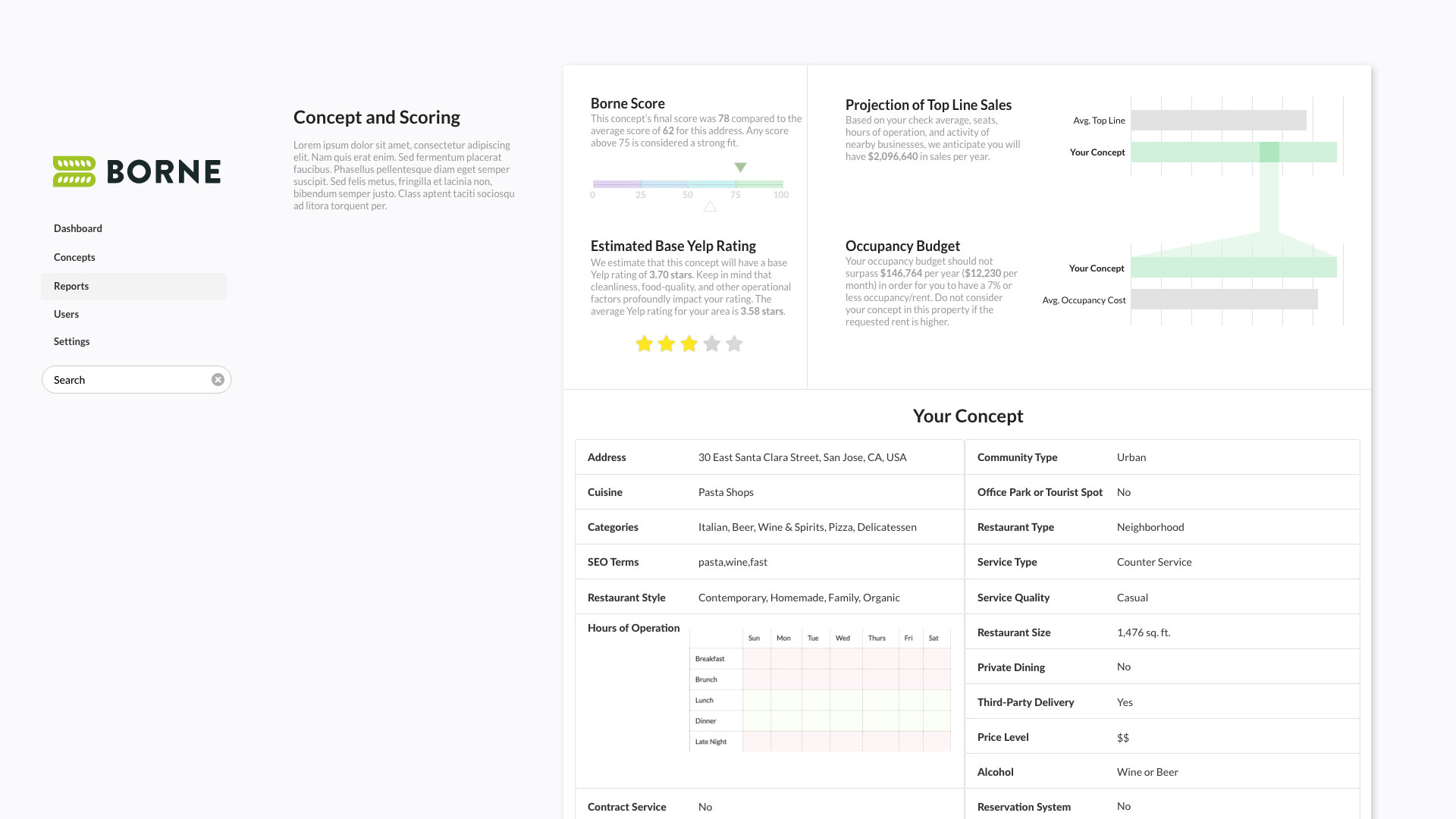
Task: Select the Reports sidebar item
Action: 133,286
